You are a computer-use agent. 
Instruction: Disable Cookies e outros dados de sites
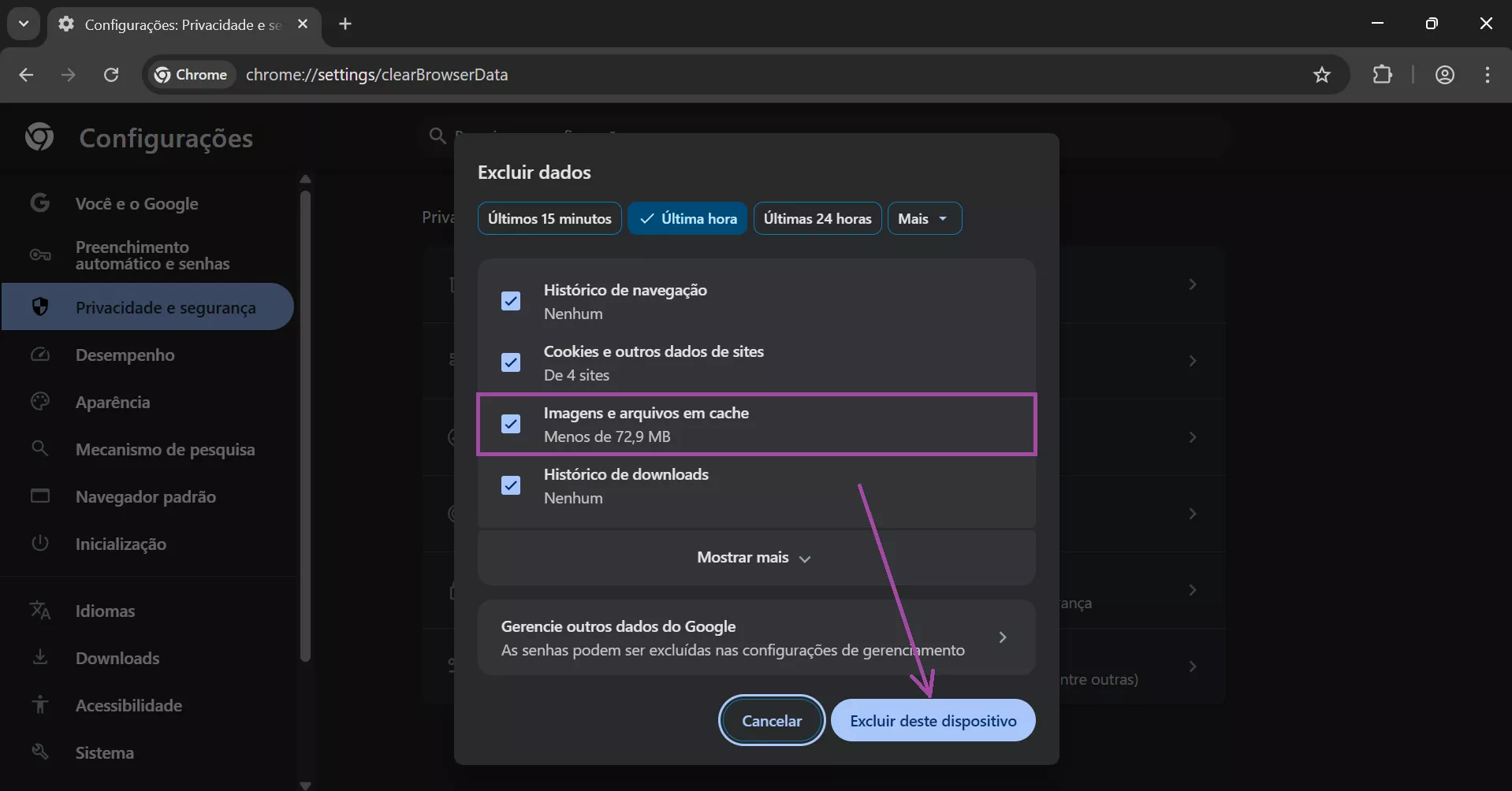pos(511,362)
